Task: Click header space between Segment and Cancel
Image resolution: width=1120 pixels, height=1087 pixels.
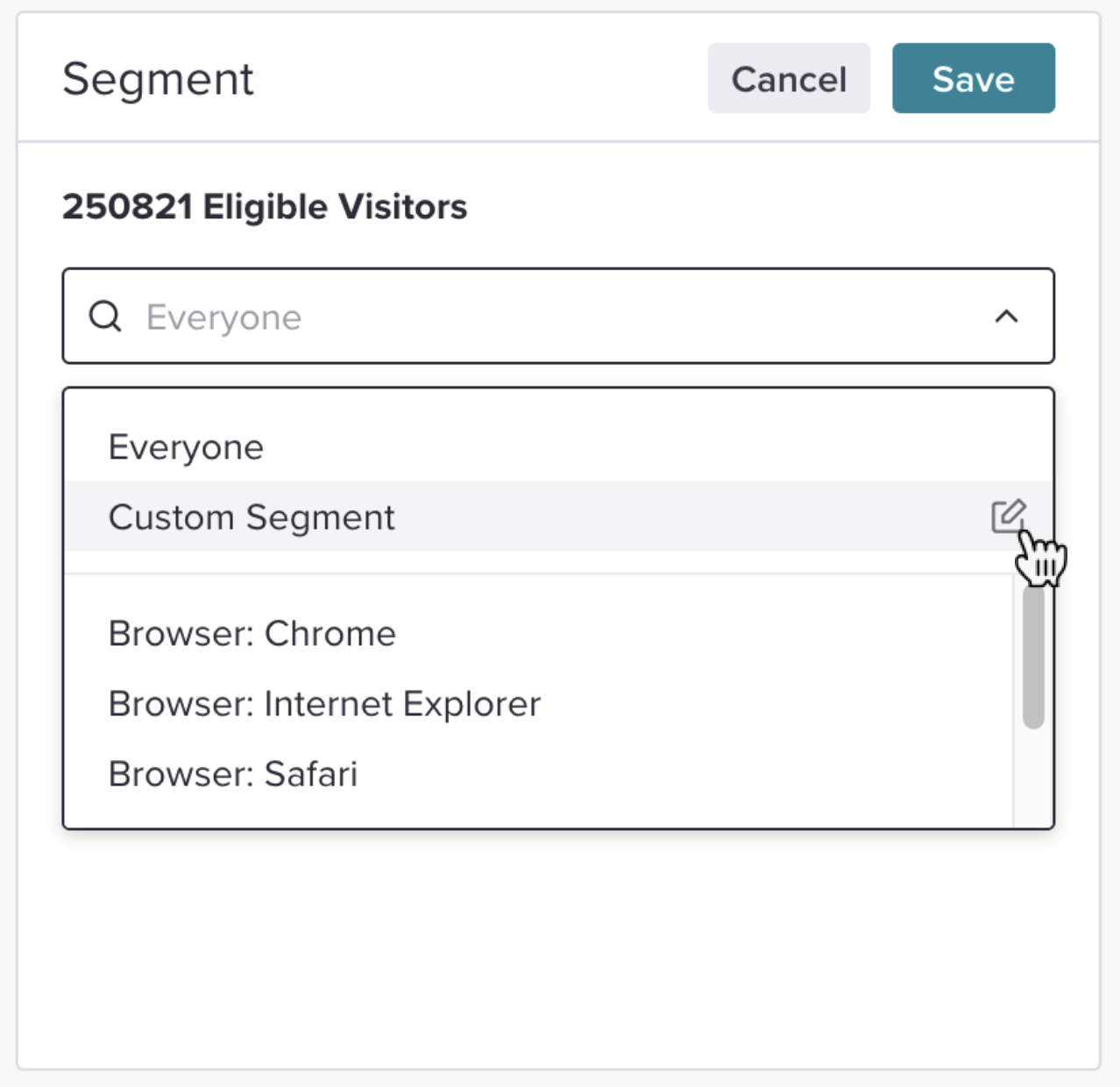Action: pos(480,78)
